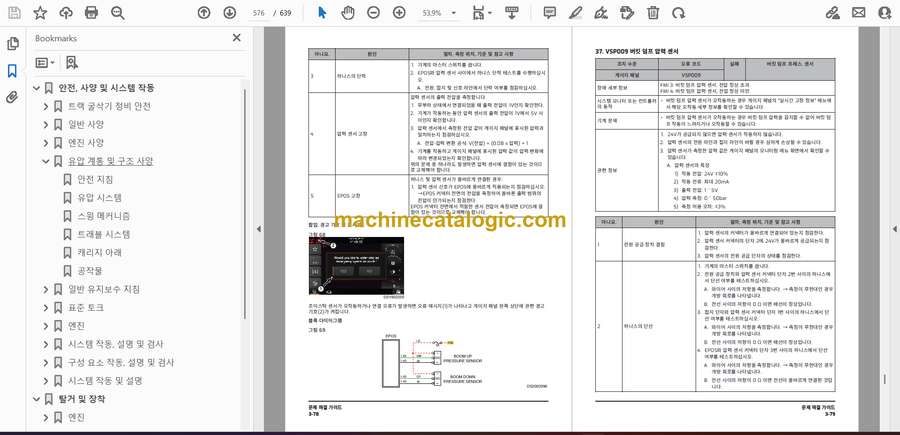The height and width of the screenshot is (435, 900).
Task: Collapse the 안전, 사양 및 시스템 작동 bookmark
Action: tap(37, 88)
